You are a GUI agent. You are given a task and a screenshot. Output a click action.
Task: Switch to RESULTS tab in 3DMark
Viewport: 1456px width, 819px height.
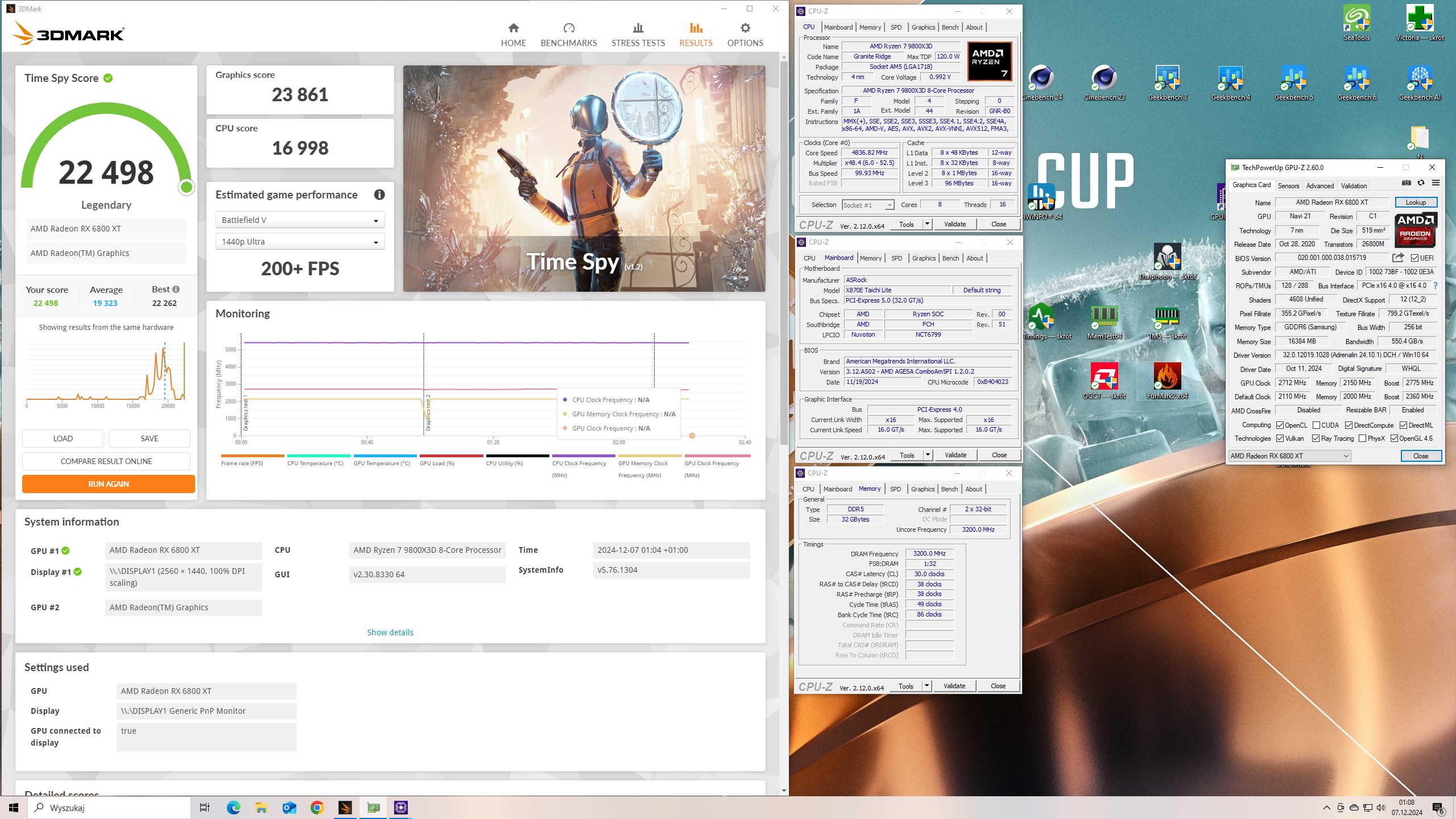pos(696,35)
